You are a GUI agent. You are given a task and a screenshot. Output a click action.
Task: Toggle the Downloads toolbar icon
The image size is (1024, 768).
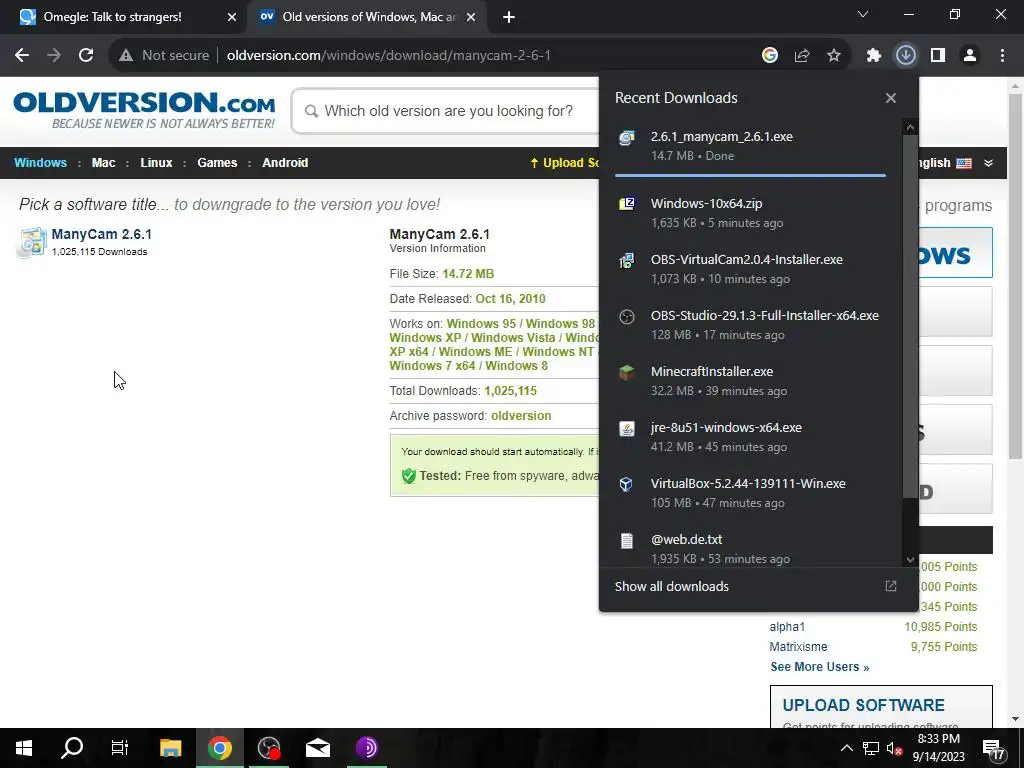(x=906, y=56)
